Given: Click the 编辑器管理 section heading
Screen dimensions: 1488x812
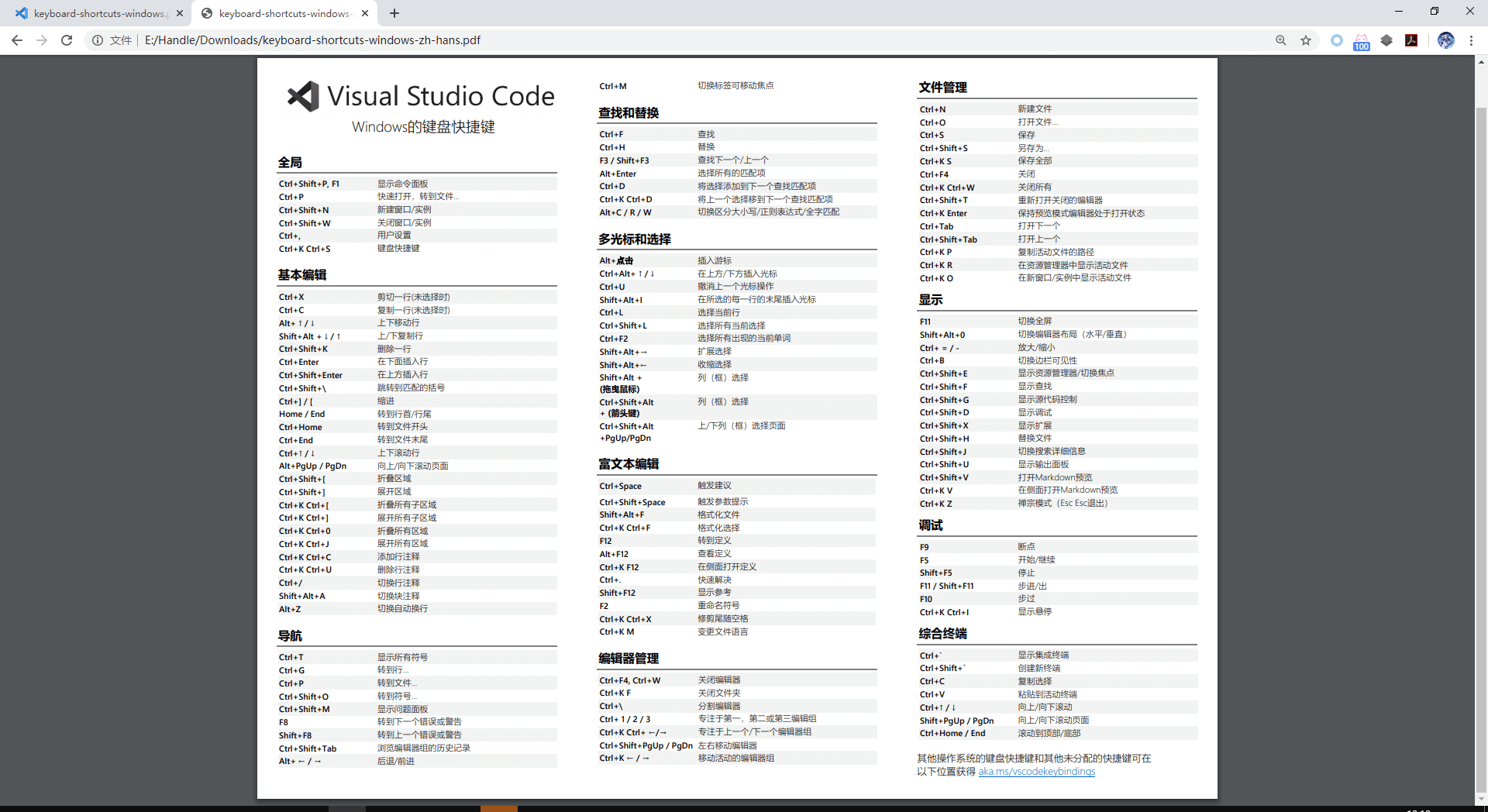Looking at the screenshot, I should tap(629, 659).
